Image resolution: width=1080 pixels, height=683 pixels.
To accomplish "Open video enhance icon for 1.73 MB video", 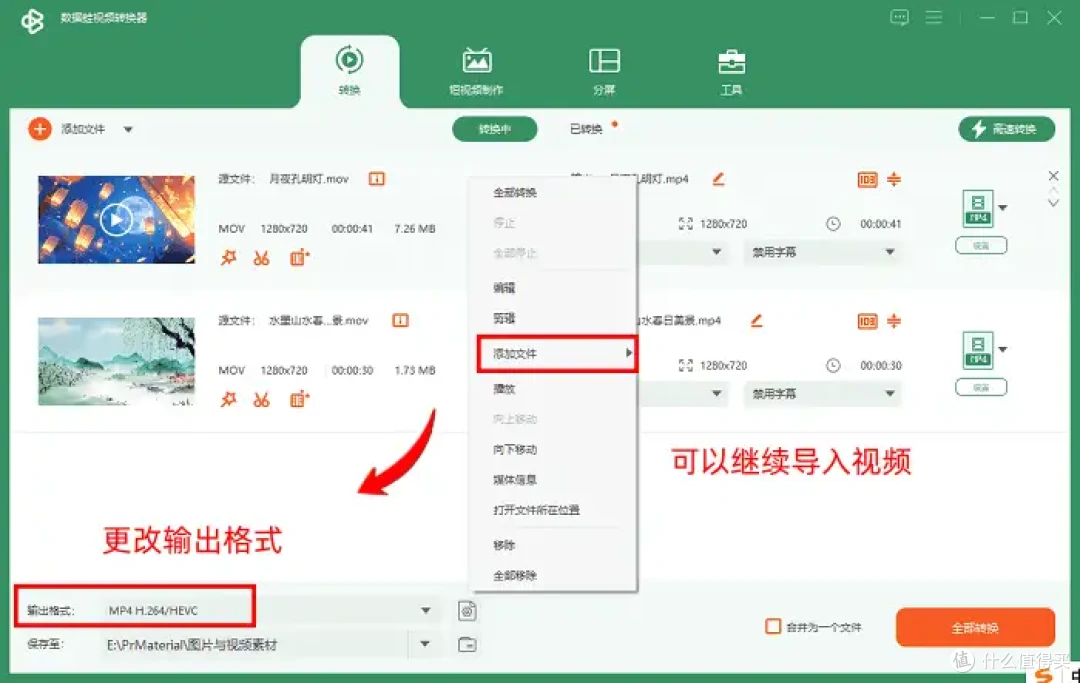I will [299, 399].
